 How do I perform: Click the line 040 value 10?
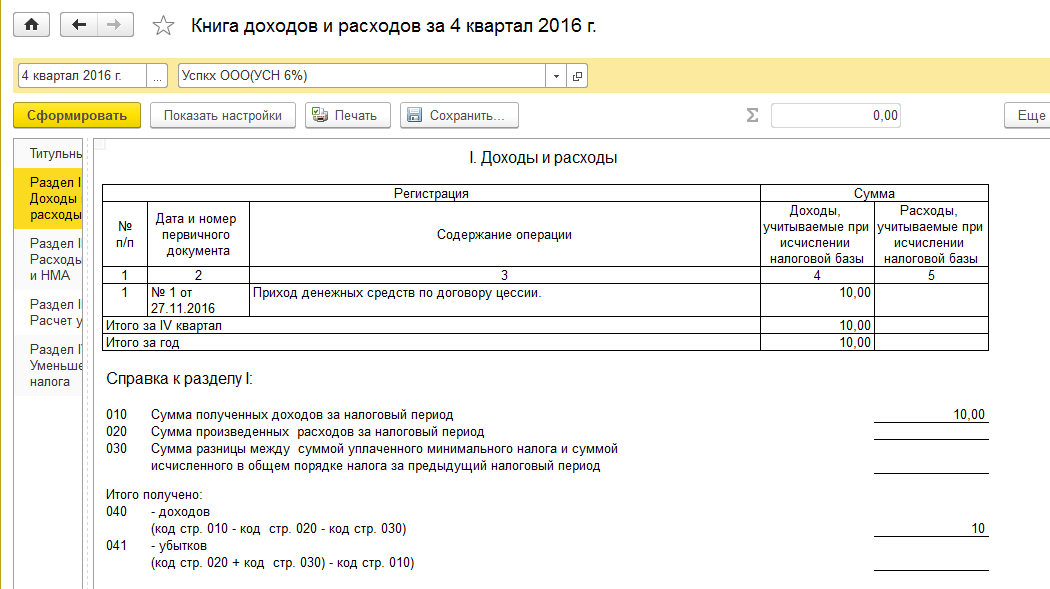(x=931, y=529)
